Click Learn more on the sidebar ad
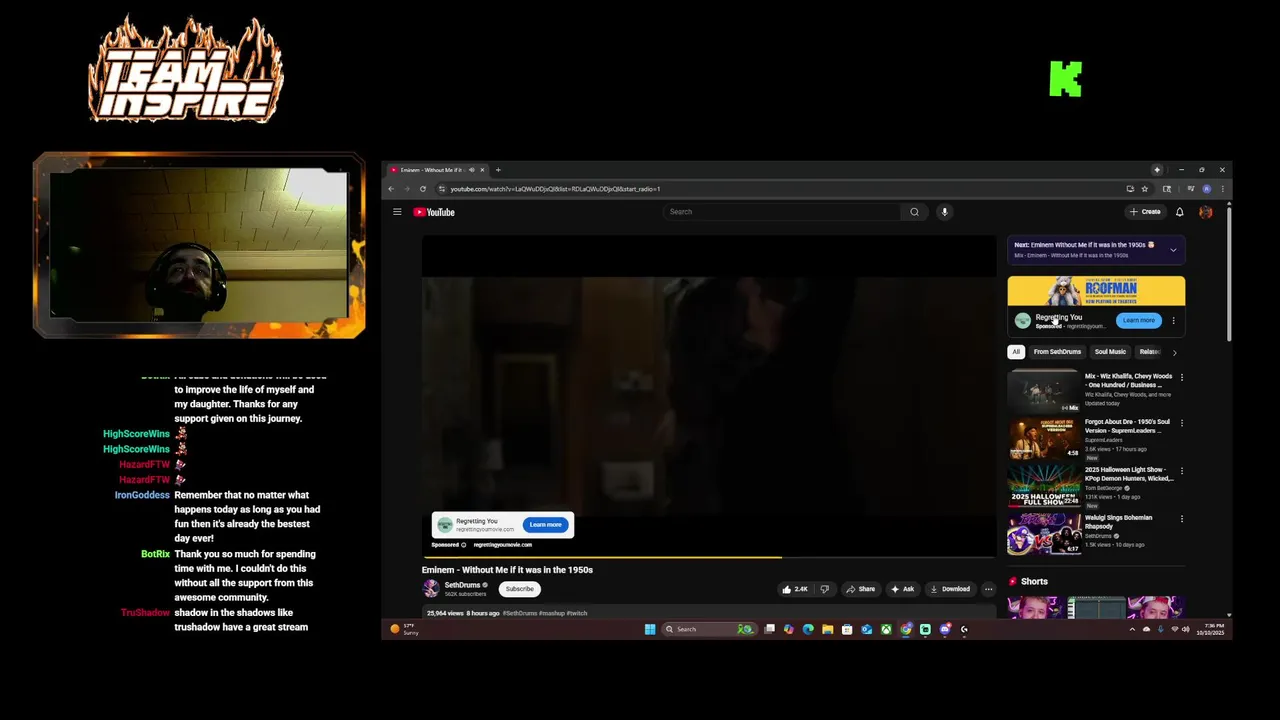The width and height of the screenshot is (1280, 720). (x=1139, y=321)
